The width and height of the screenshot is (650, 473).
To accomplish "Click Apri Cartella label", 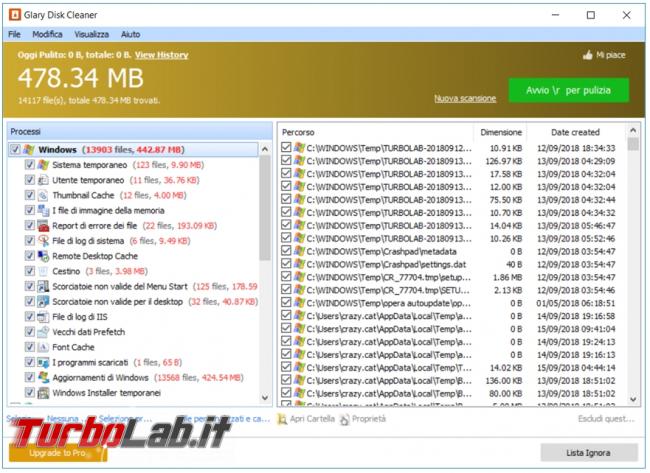I will click(x=312, y=419).
